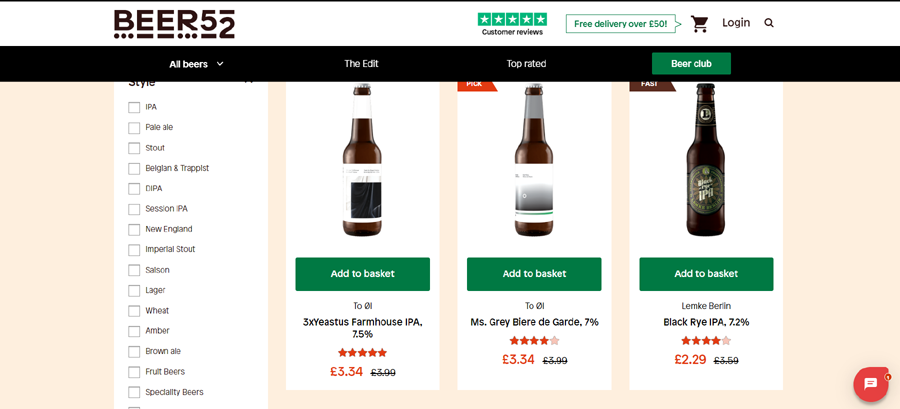Click the Login link
The image size is (900, 409).
[x=736, y=23]
